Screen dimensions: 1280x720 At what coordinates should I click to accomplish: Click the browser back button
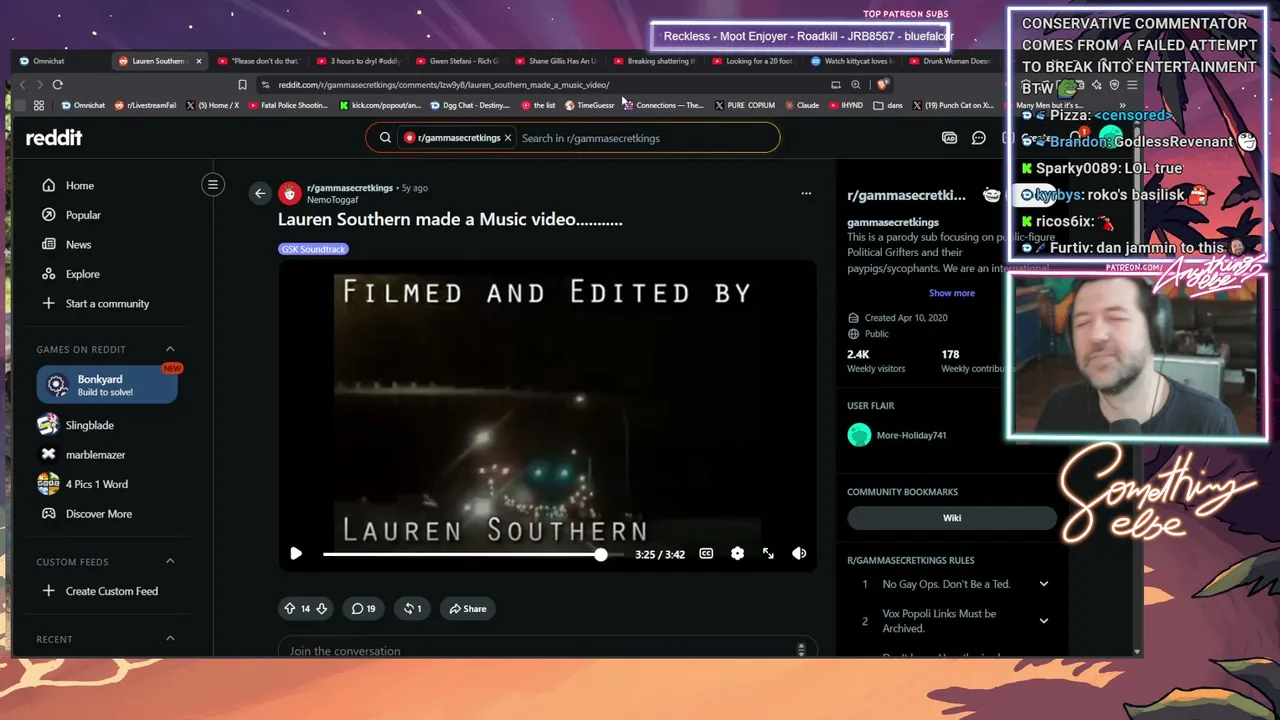pos(23,85)
